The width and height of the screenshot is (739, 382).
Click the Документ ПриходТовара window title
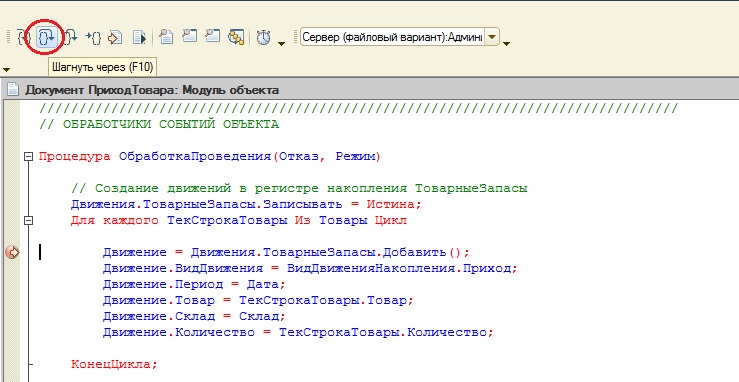coord(152,89)
